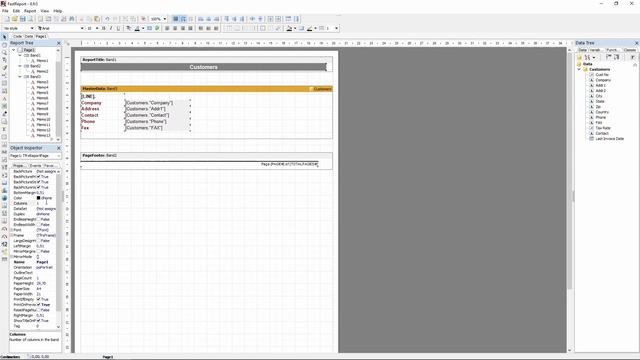Toggle ResetPageNumbers False checkbox
This screenshot has width=640, height=360.
(38, 310)
